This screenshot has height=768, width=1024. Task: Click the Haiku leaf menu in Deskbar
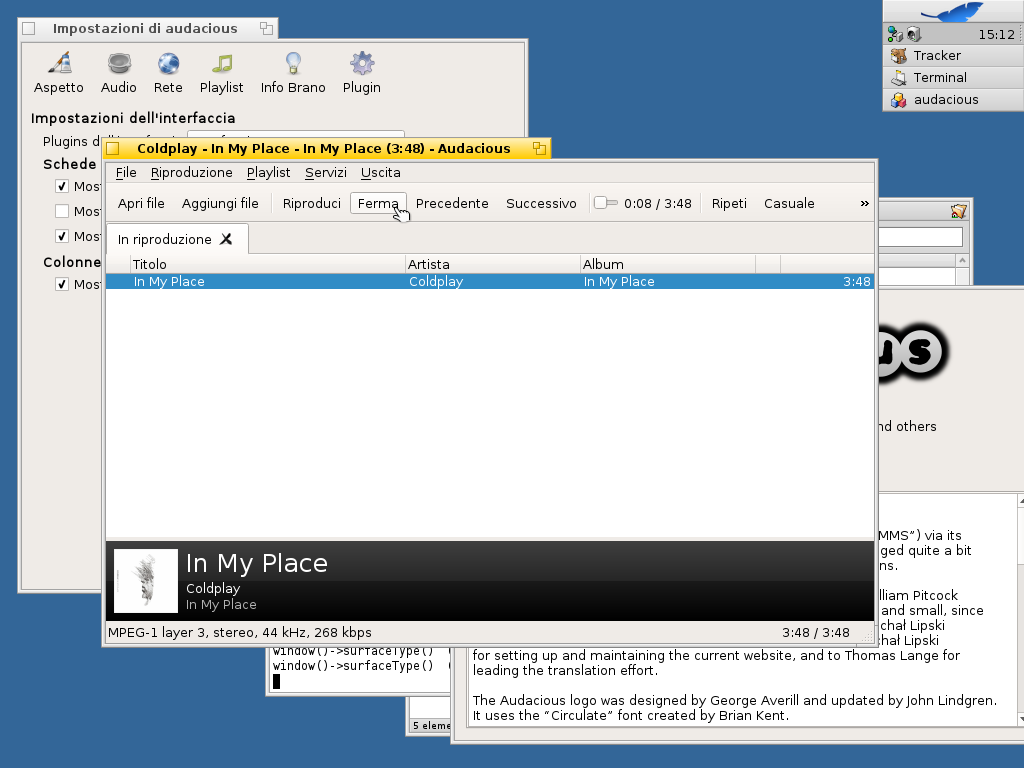pyautogui.click(x=953, y=12)
